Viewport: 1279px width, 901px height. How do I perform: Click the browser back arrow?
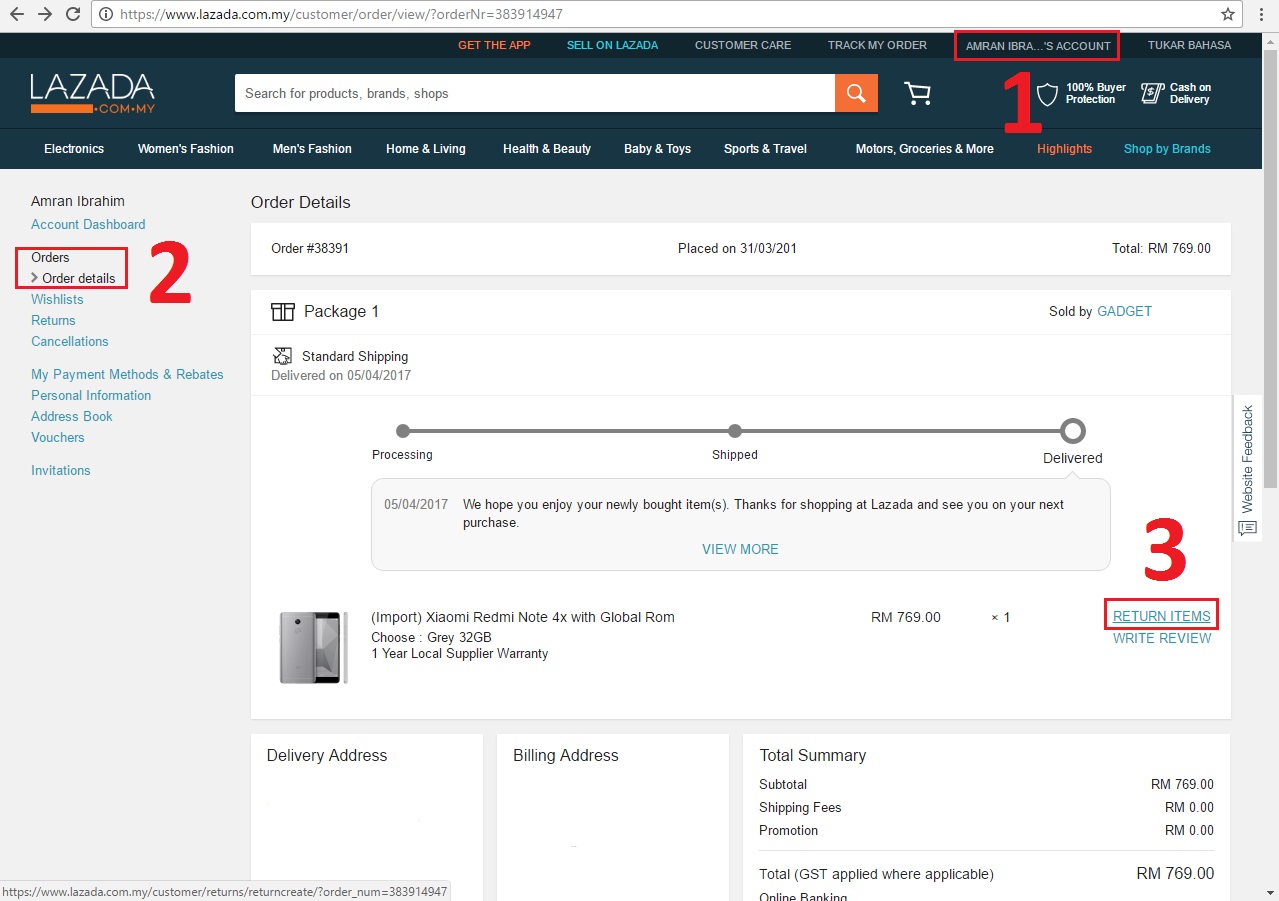click(17, 14)
